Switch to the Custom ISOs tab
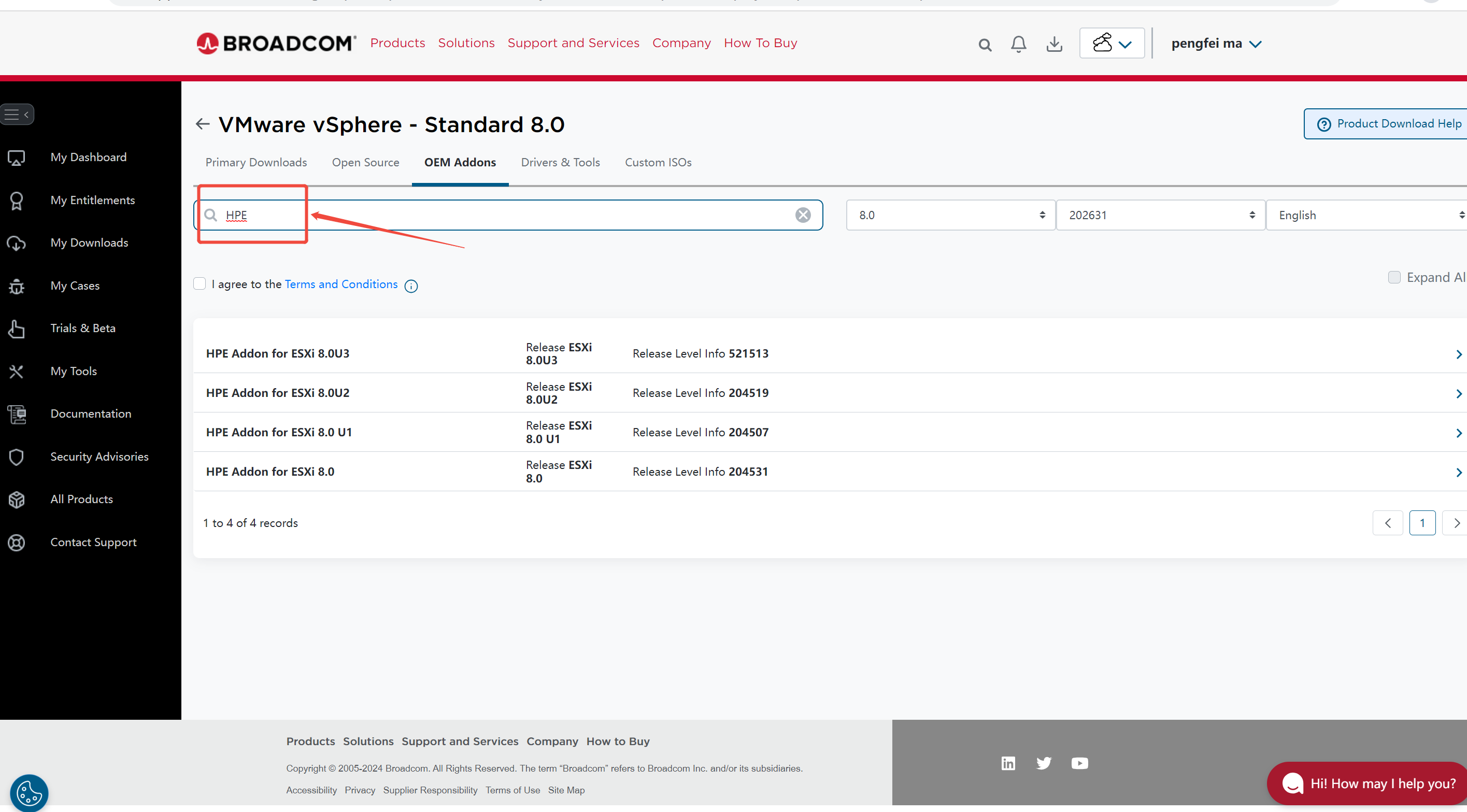This screenshot has height=812, width=1467. [658, 162]
